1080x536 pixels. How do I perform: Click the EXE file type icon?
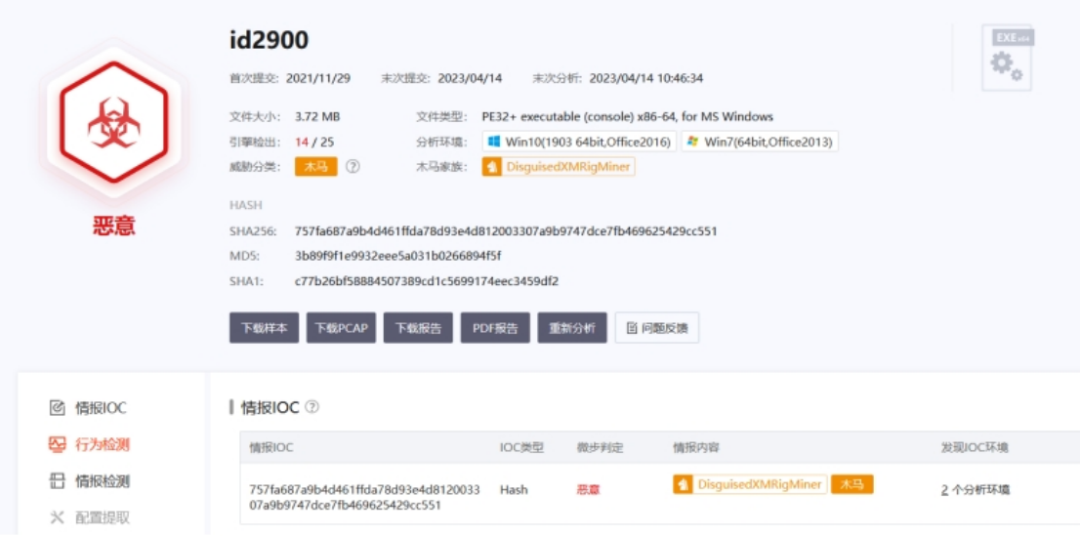click(x=1006, y=59)
